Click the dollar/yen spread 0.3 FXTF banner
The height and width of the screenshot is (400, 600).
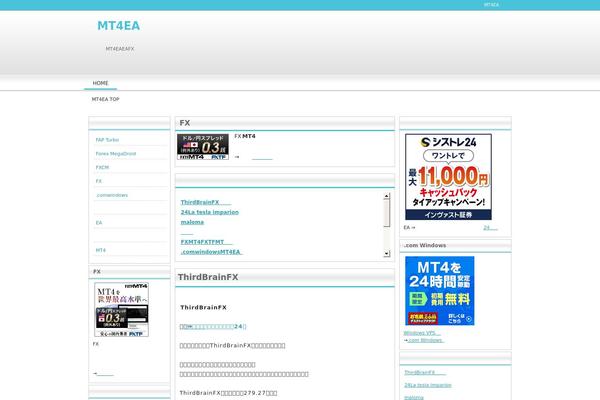(203, 146)
